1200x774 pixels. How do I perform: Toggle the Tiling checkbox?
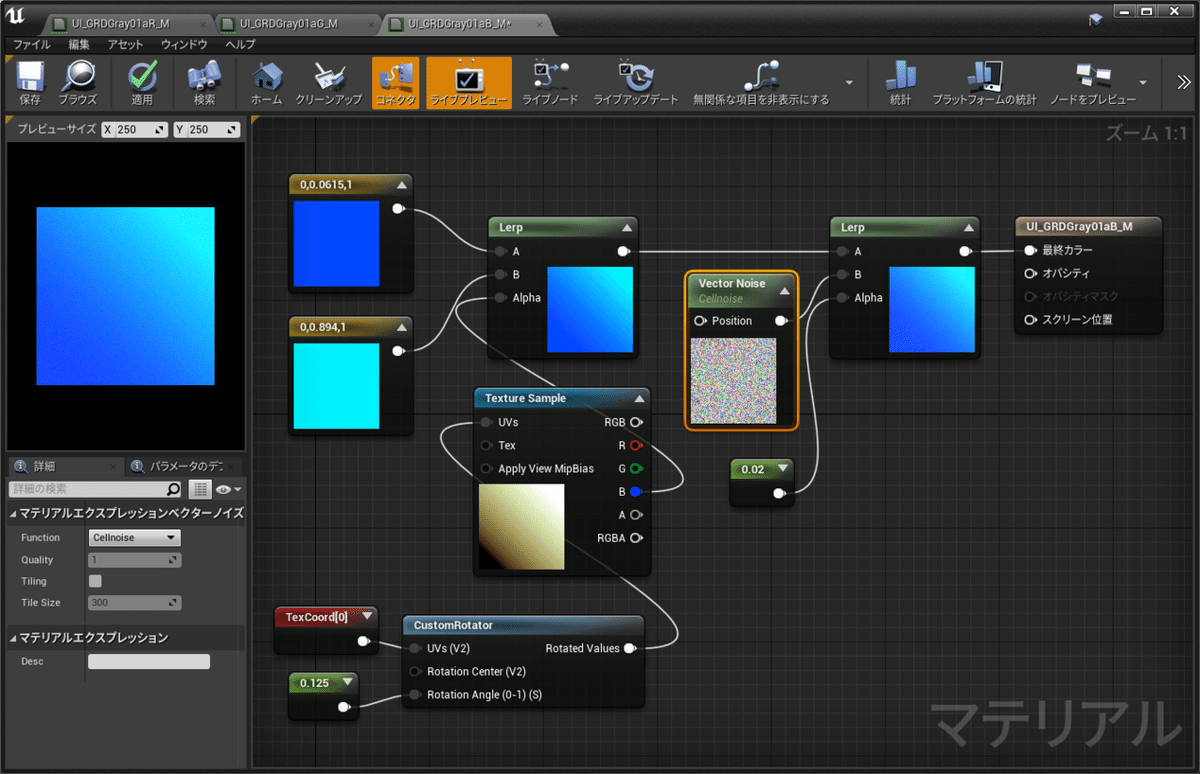tap(95, 581)
